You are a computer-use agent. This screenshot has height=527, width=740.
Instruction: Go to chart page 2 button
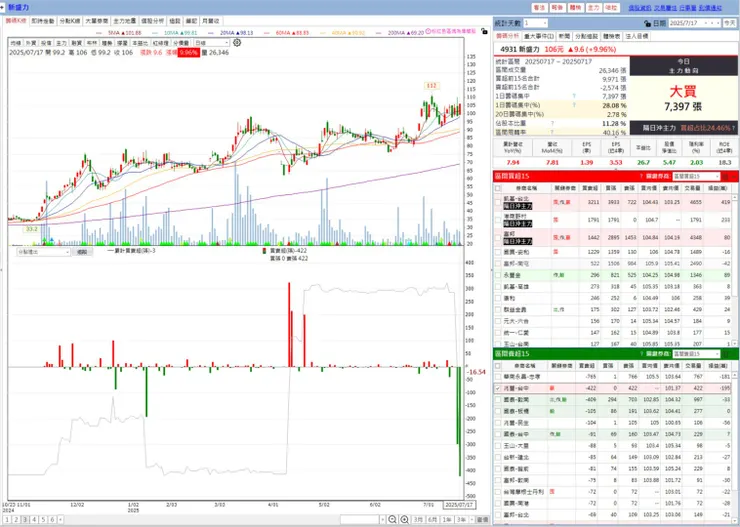coord(16,519)
